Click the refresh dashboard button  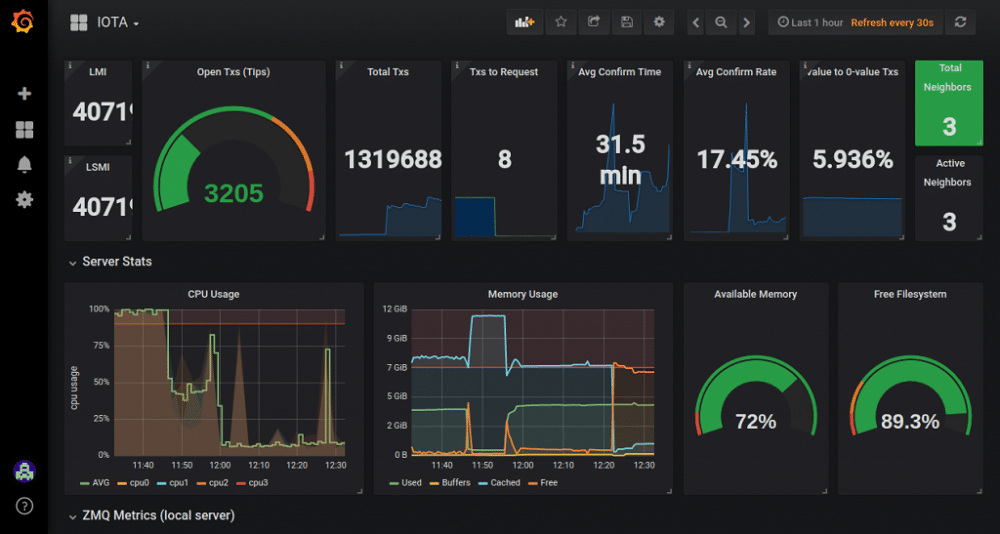[960, 22]
